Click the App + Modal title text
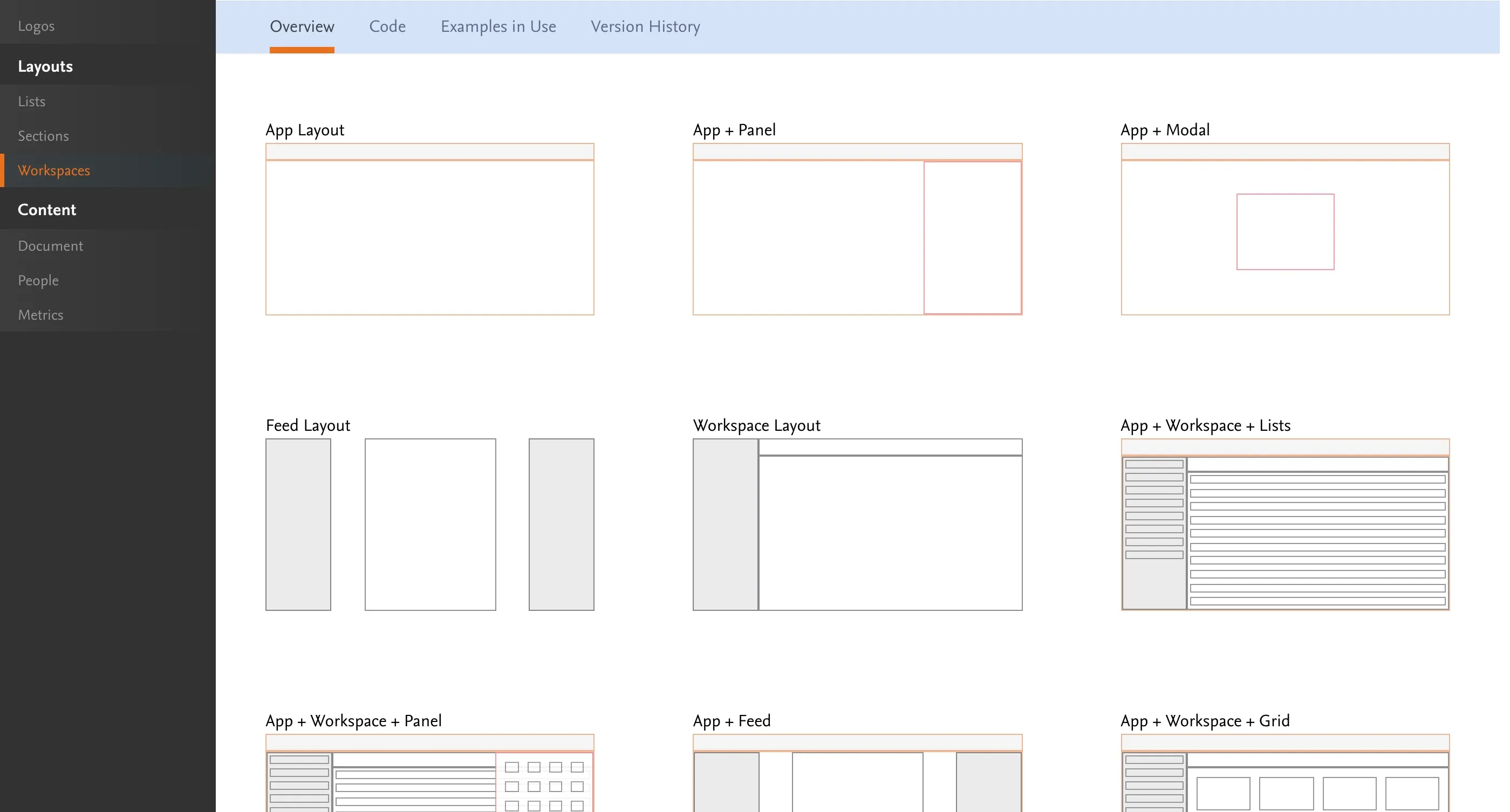This screenshot has width=1510, height=812. tap(1165, 130)
